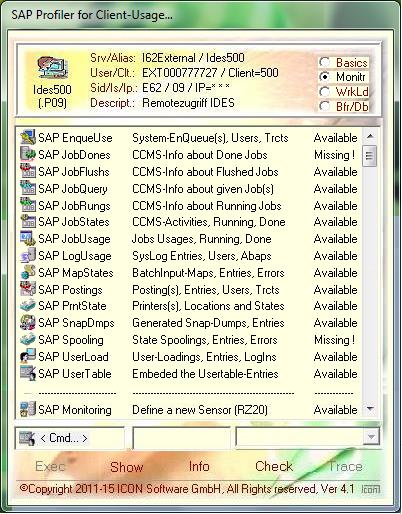This screenshot has height=514, width=402.
Task: Click 'Missing !' status for SAP JobDones
Action: [334, 155]
